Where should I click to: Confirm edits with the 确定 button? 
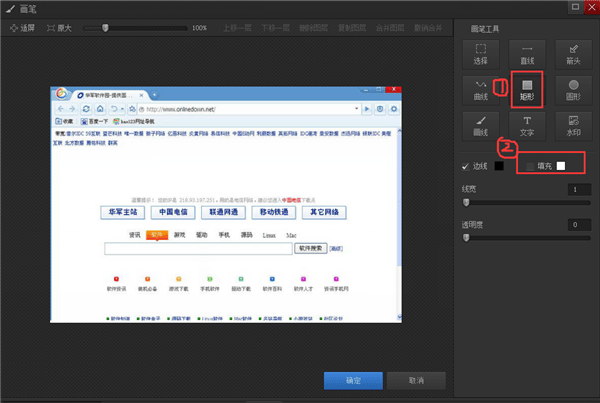point(353,381)
